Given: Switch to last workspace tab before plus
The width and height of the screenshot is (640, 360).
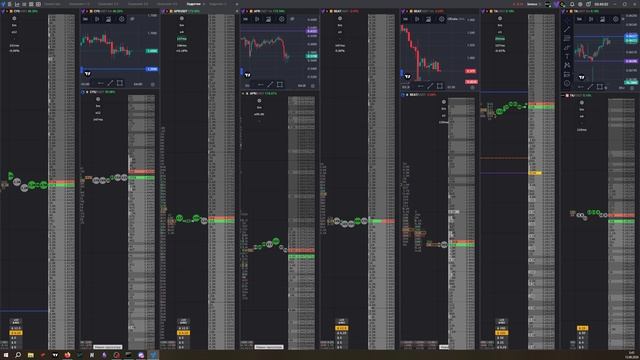Looking at the screenshot, I should 218,4.
